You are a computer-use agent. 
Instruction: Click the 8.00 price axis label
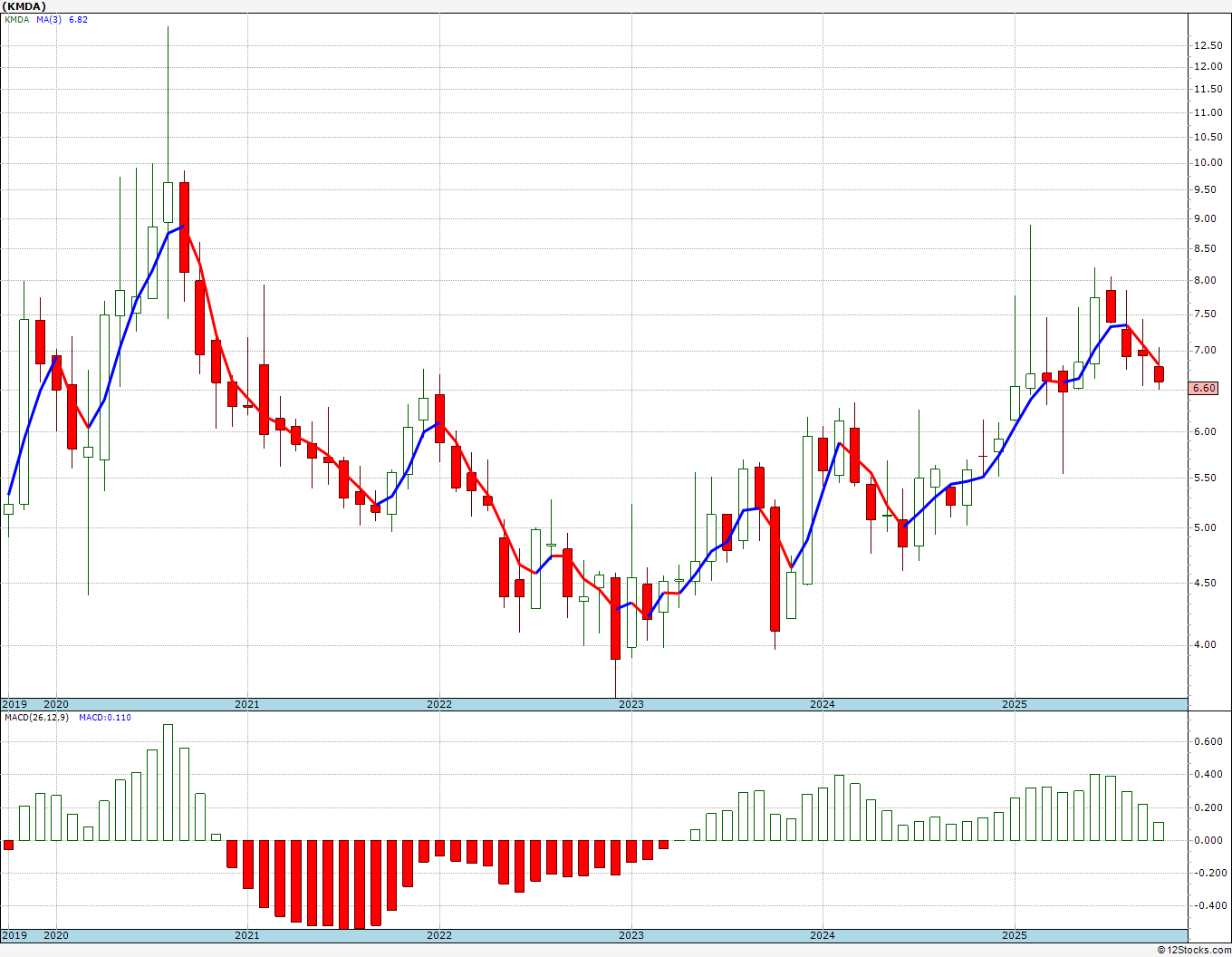1206,280
